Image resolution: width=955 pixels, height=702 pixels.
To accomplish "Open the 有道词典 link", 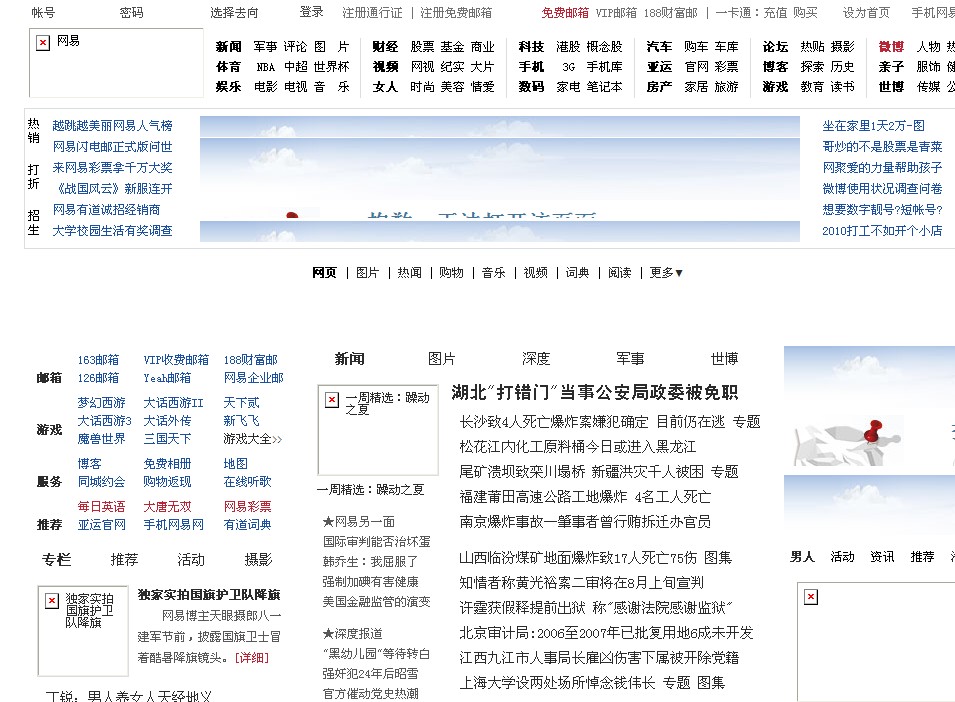I will [247, 524].
